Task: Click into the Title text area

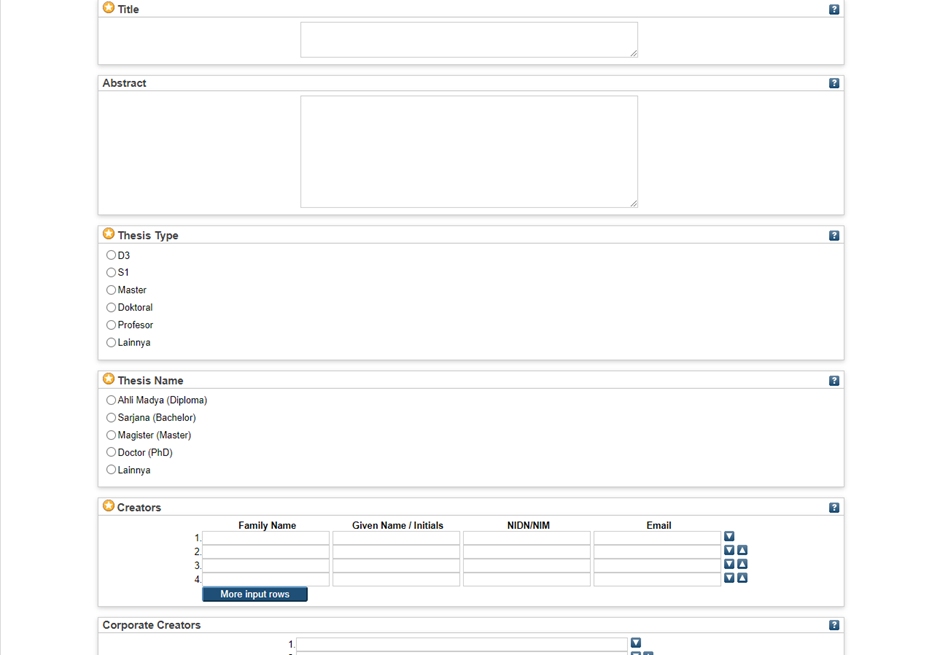Action: click(468, 40)
